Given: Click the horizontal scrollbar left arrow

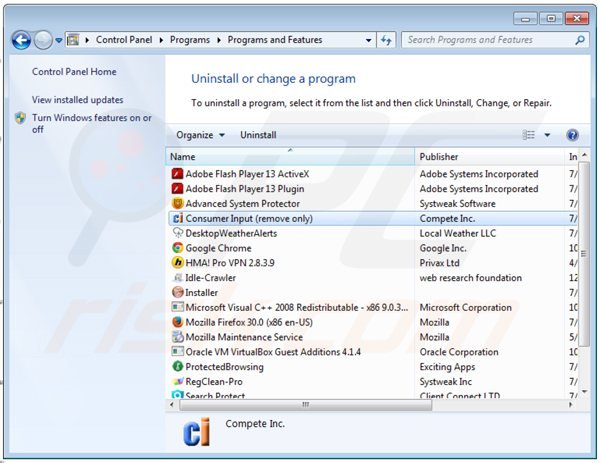Looking at the screenshot, I should tap(172, 404).
